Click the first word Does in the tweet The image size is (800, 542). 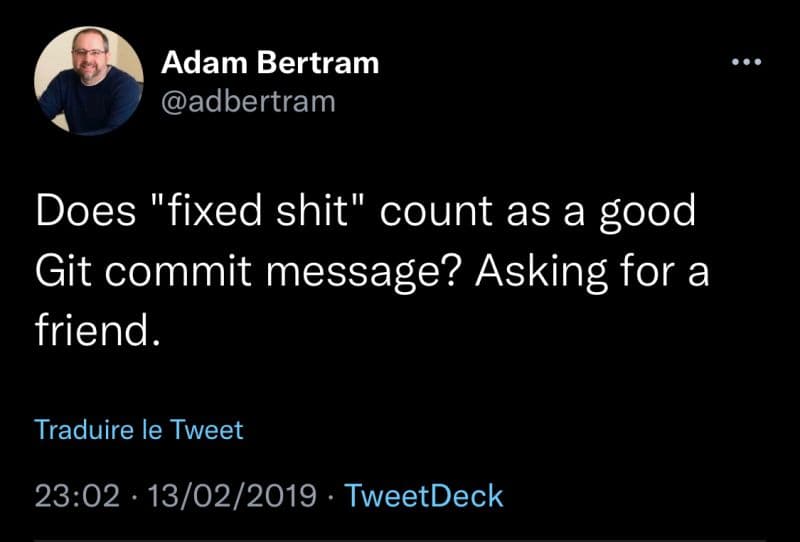[x=85, y=211]
